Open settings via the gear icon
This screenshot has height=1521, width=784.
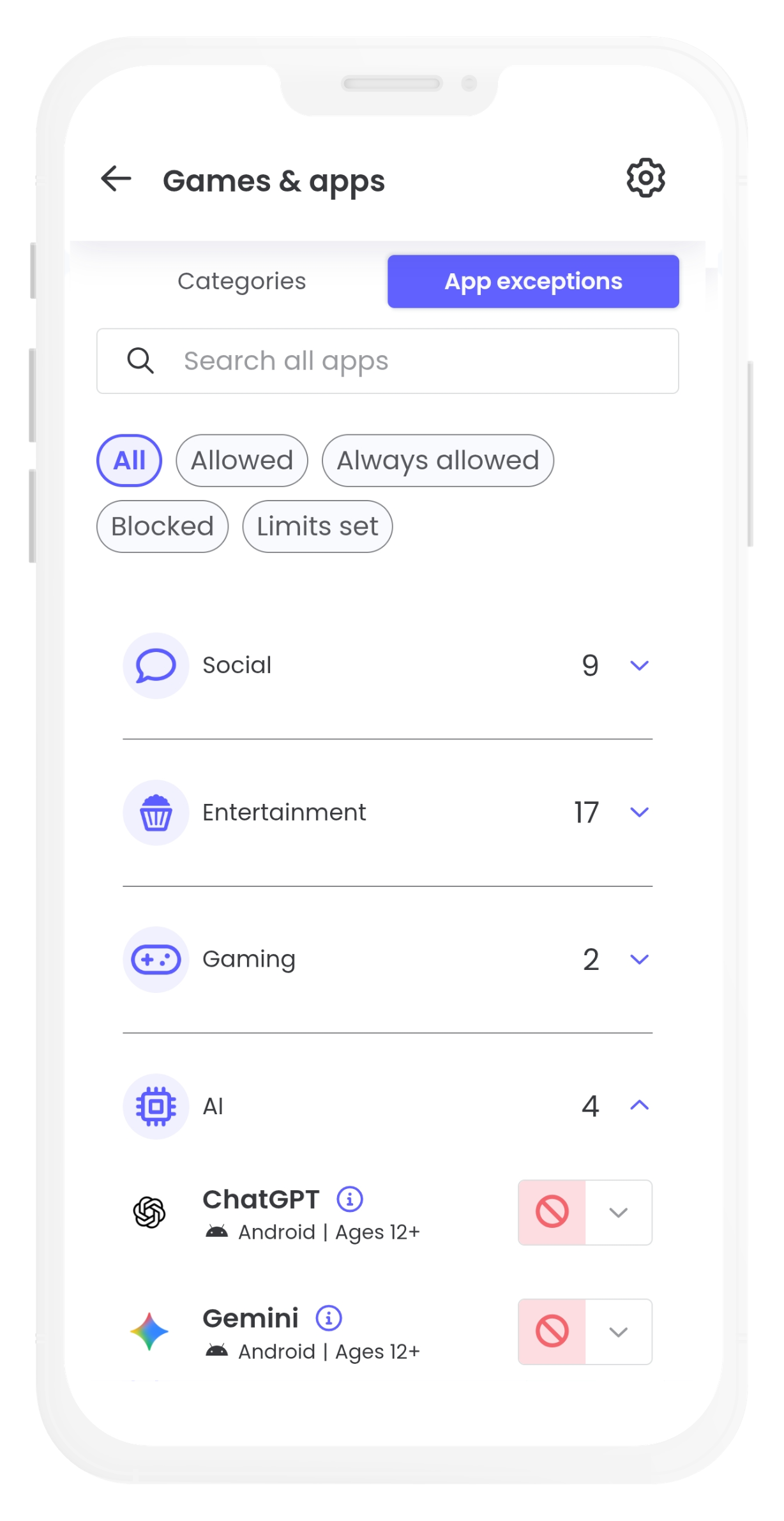click(x=645, y=178)
